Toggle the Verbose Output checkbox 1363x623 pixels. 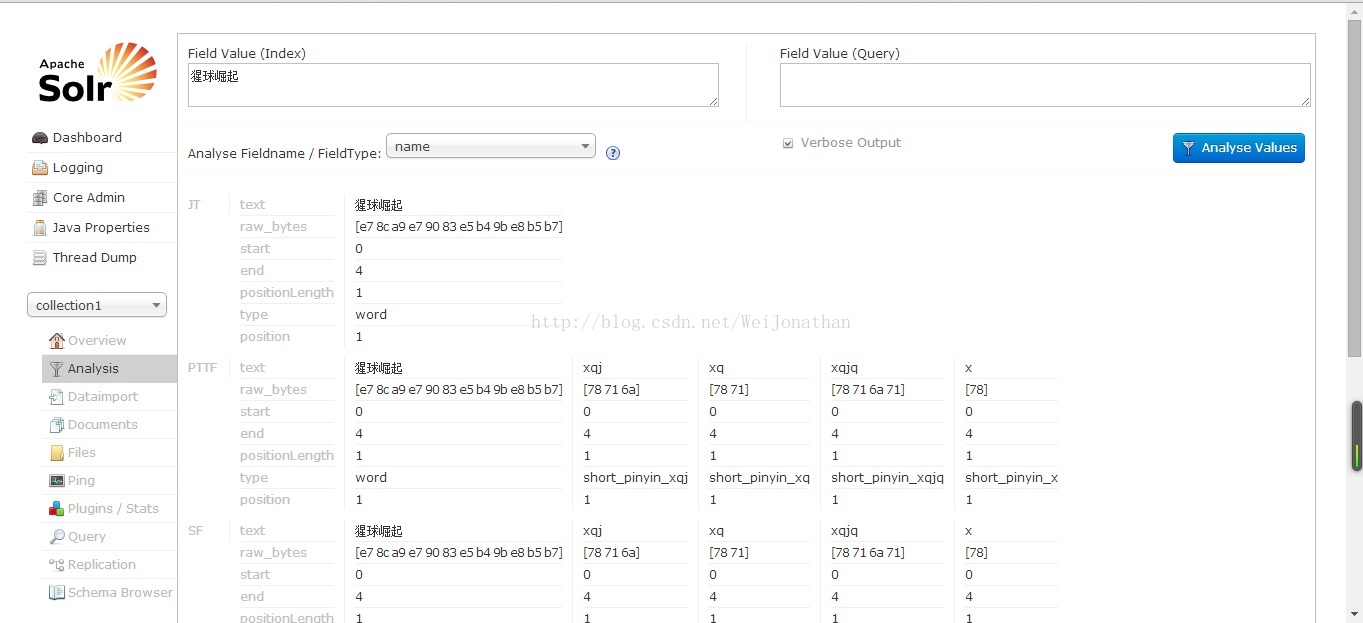(788, 144)
